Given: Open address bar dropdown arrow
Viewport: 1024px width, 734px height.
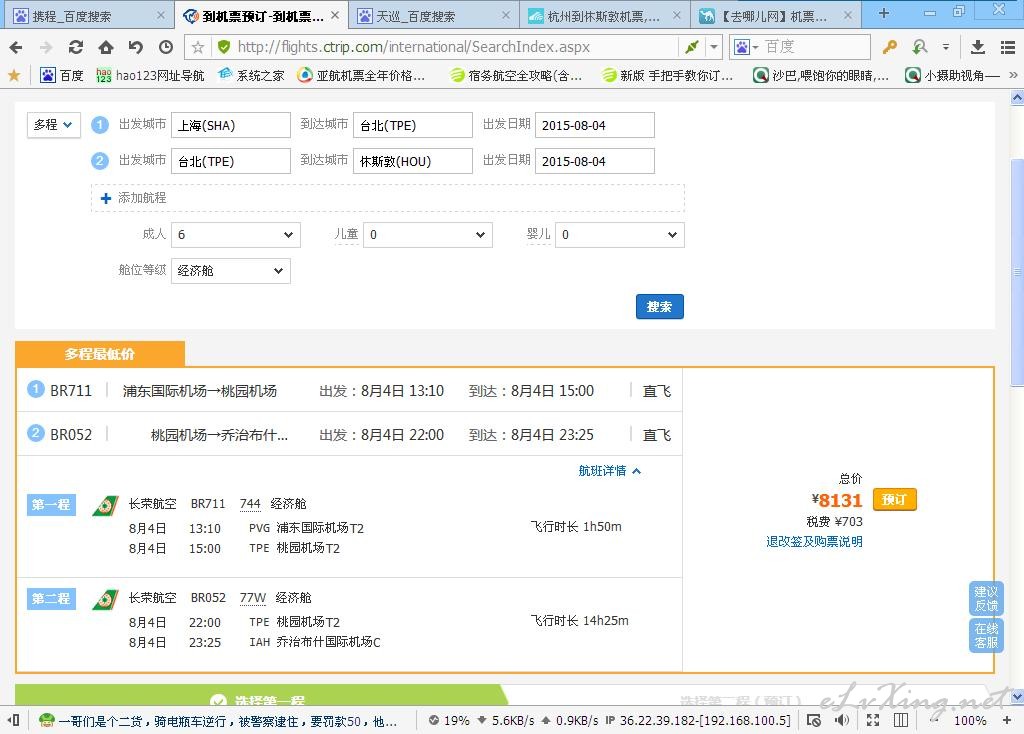Looking at the screenshot, I should pos(714,47).
